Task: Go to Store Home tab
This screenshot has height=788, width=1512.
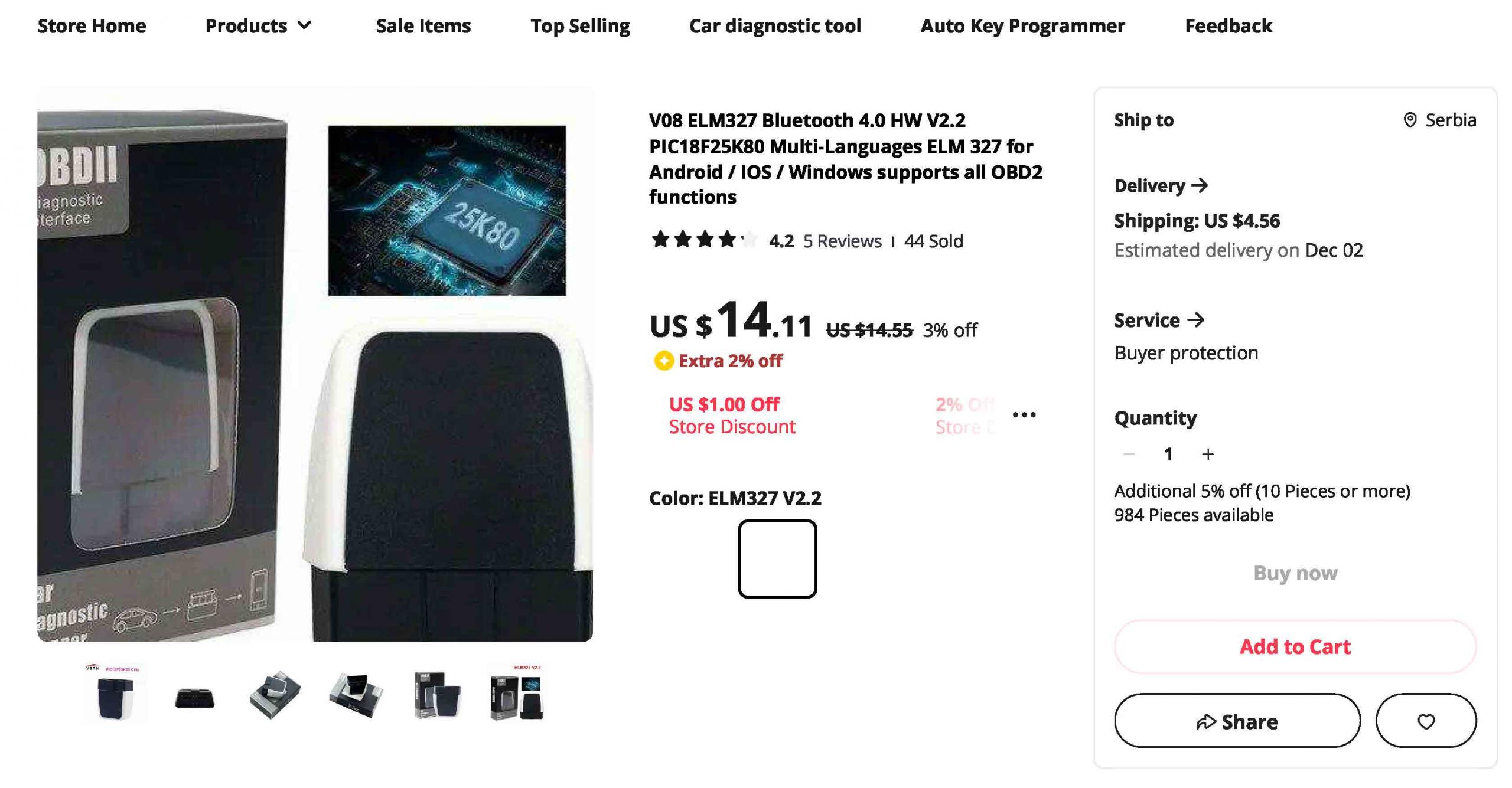Action: pyautogui.click(x=92, y=26)
